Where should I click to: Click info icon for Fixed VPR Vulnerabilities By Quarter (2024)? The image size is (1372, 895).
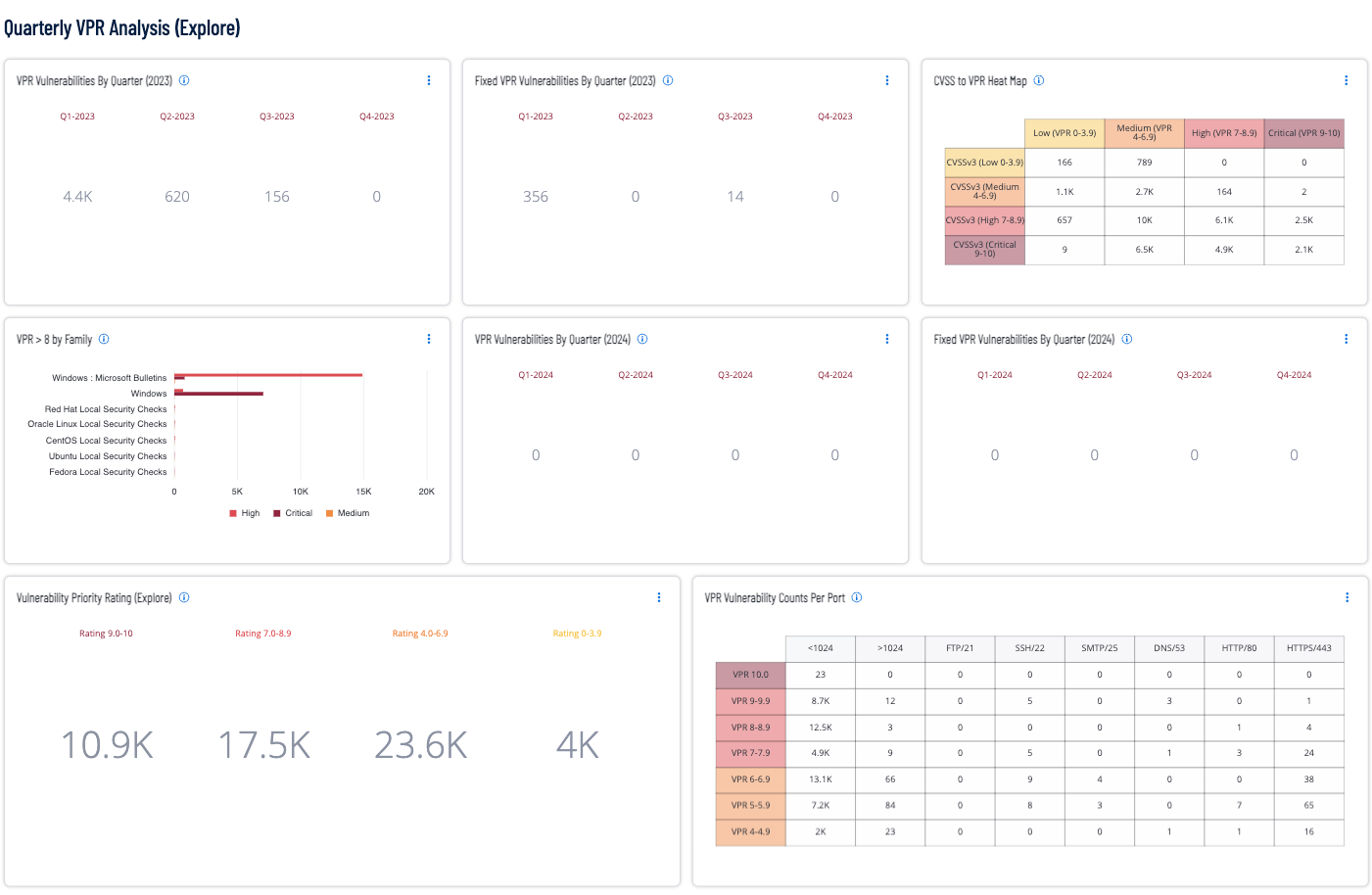[1127, 340]
